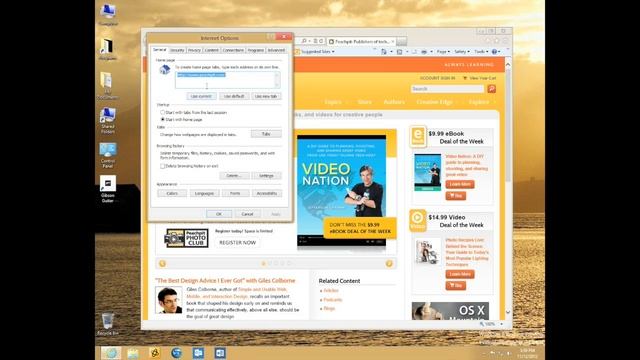The image size is (640, 360).
Task: Select 'Start with tabs from the last session'
Action: pos(162,112)
